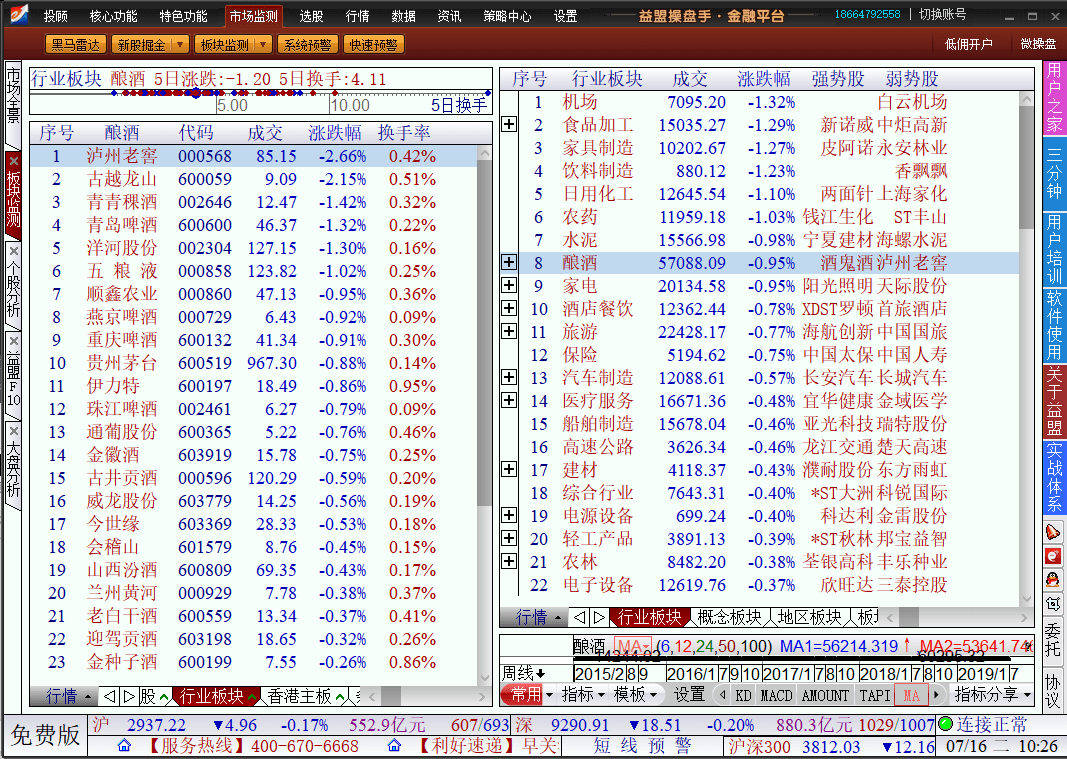Click 切换账号 to switch account
Image resolution: width=1067 pixels, height=759 pixels.
click(942, 14)
